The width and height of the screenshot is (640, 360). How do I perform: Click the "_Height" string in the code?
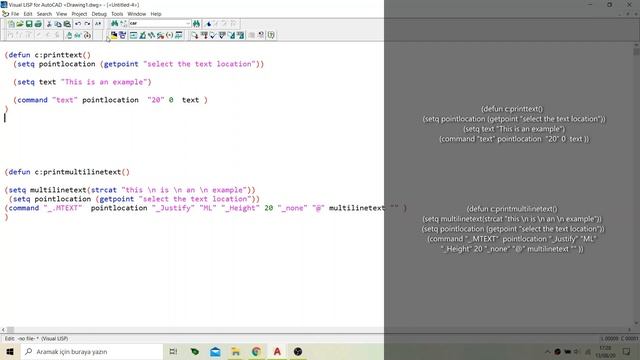pos(240,208)
